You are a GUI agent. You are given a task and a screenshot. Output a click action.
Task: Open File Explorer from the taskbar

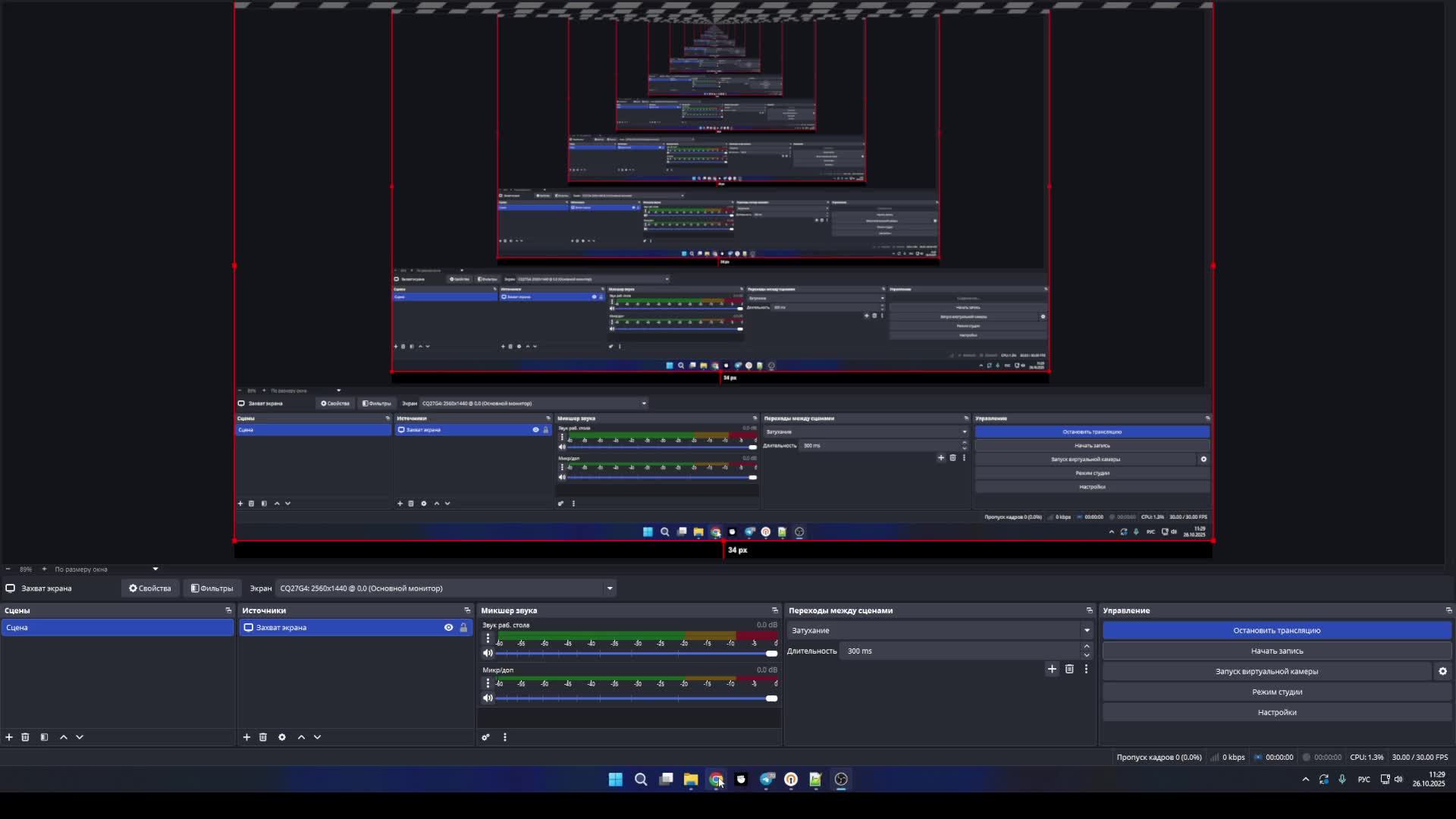pyautogui.click(x=691, y=779)
